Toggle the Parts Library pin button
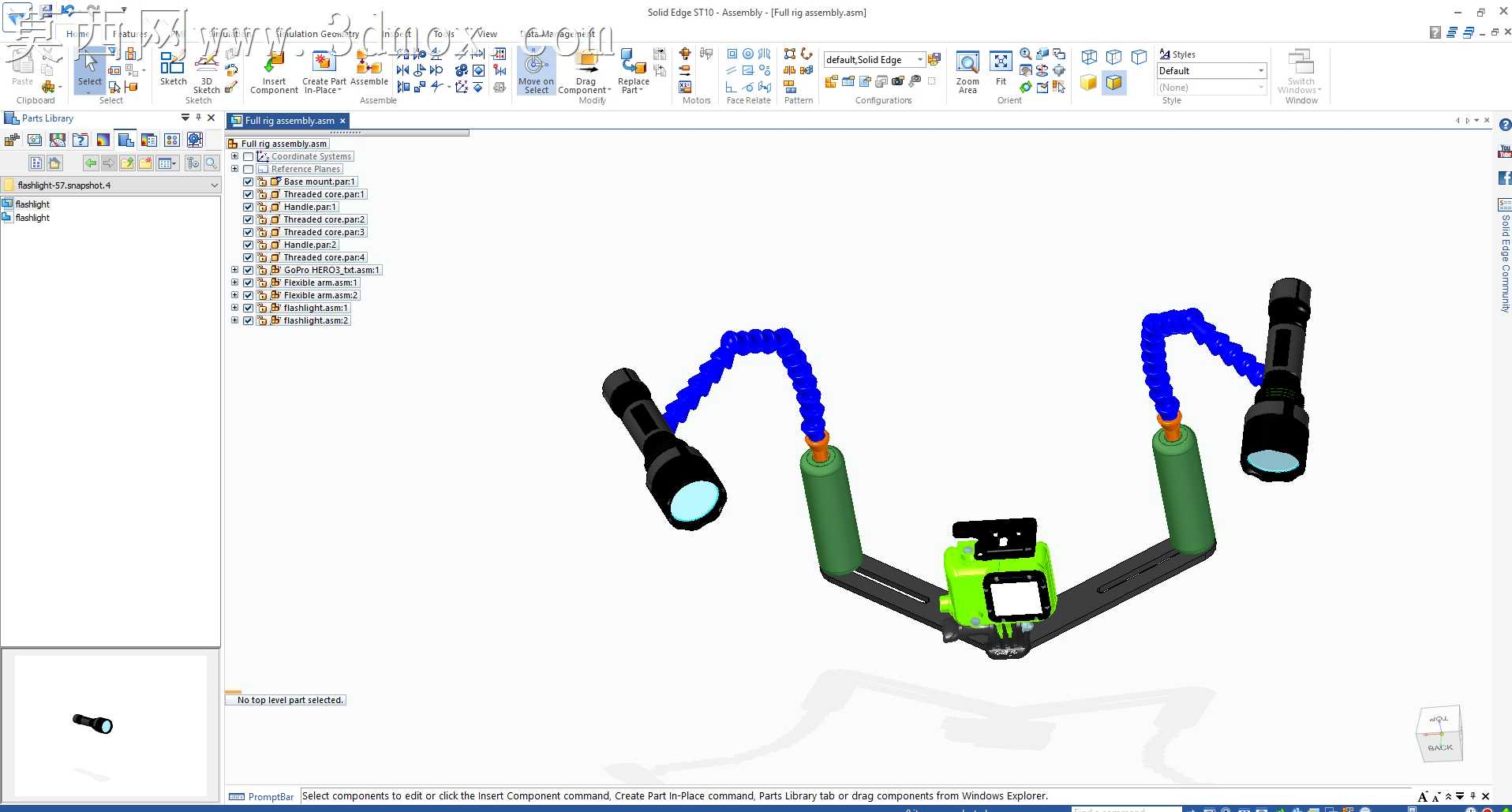Viewport: 1512px width, 812px height. click(x=198, y=118)
